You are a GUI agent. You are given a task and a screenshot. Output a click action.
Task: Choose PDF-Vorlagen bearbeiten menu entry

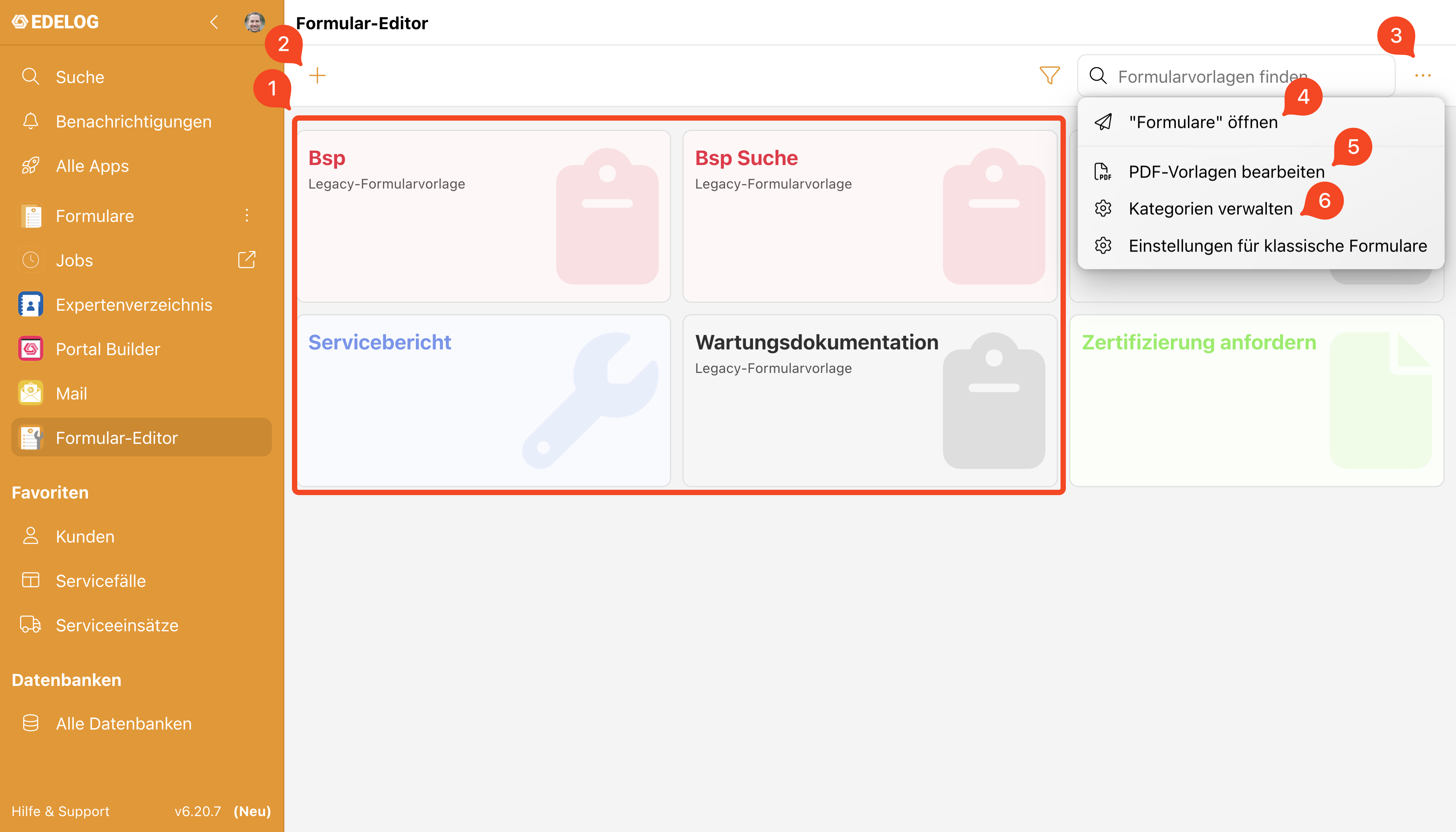click(x=1261, y=171)
